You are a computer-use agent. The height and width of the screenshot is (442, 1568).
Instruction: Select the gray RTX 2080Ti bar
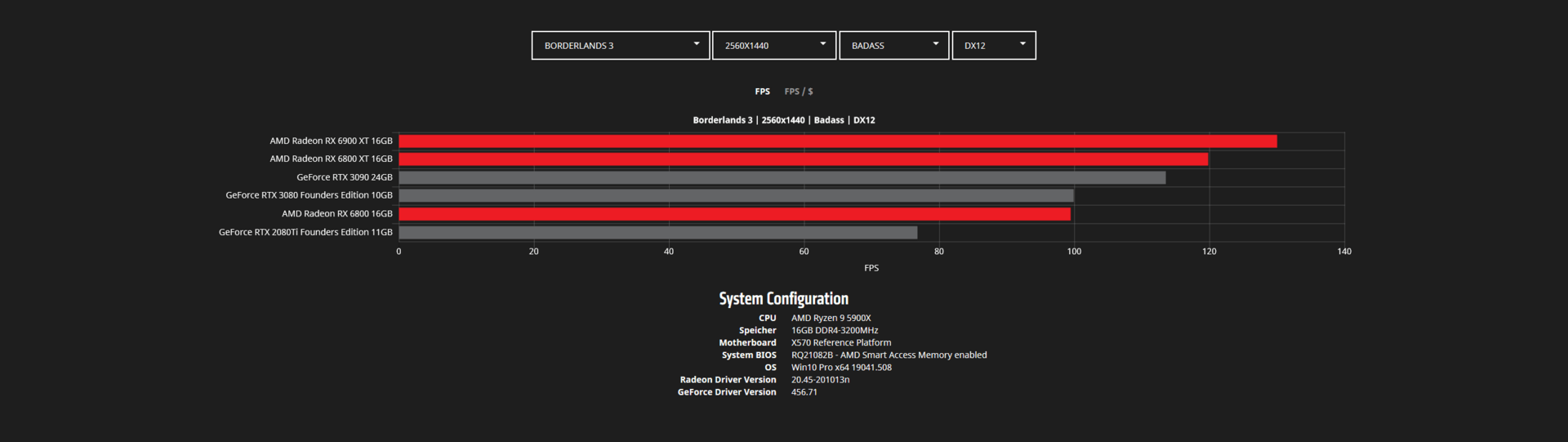tap(657, 233)
